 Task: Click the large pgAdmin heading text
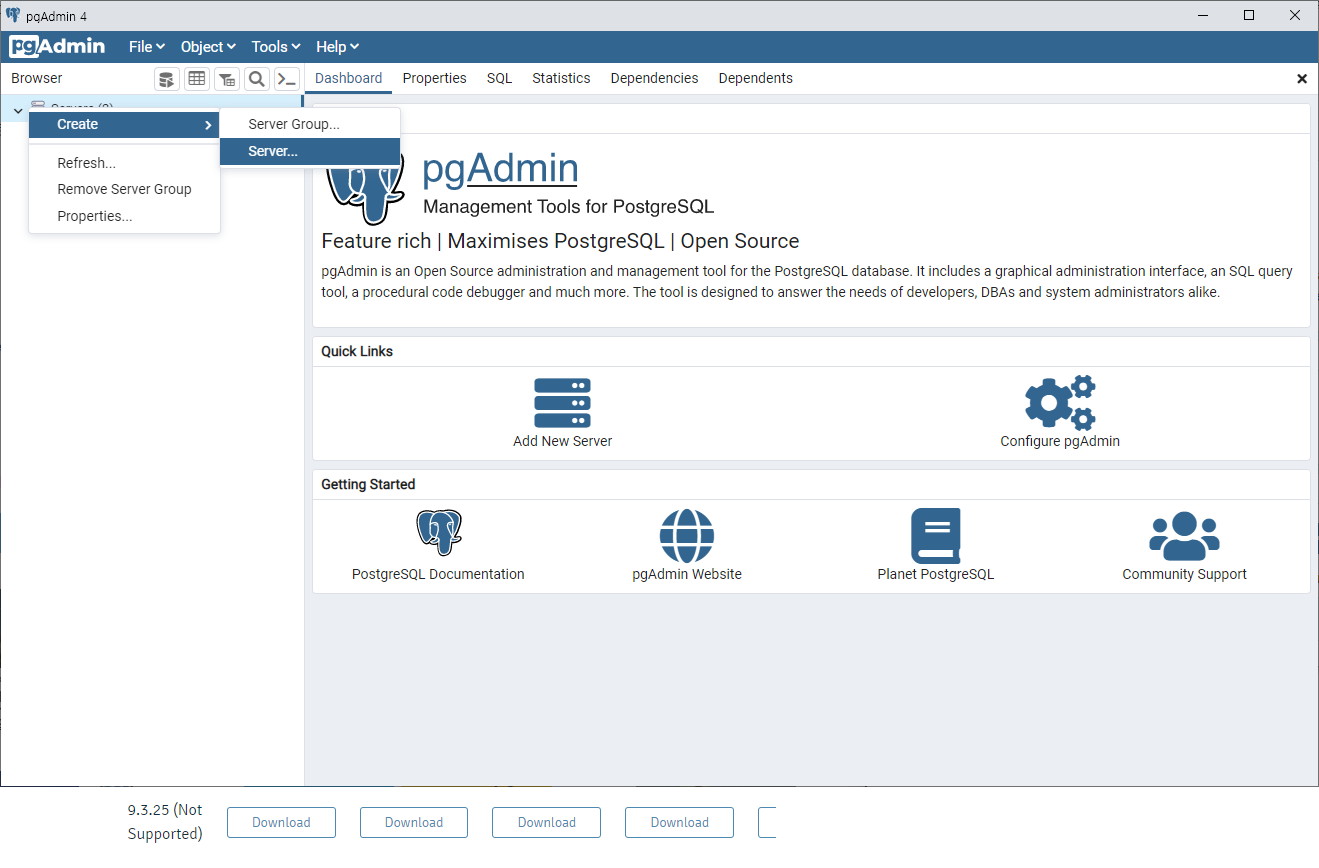[500, 168]
